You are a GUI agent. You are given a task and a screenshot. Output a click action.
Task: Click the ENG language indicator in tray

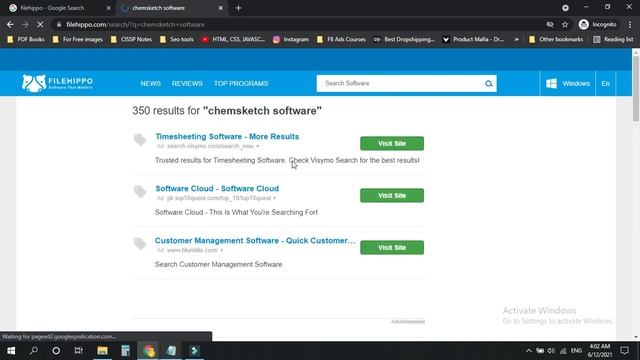pyautogui.click(x=576, y=351)
